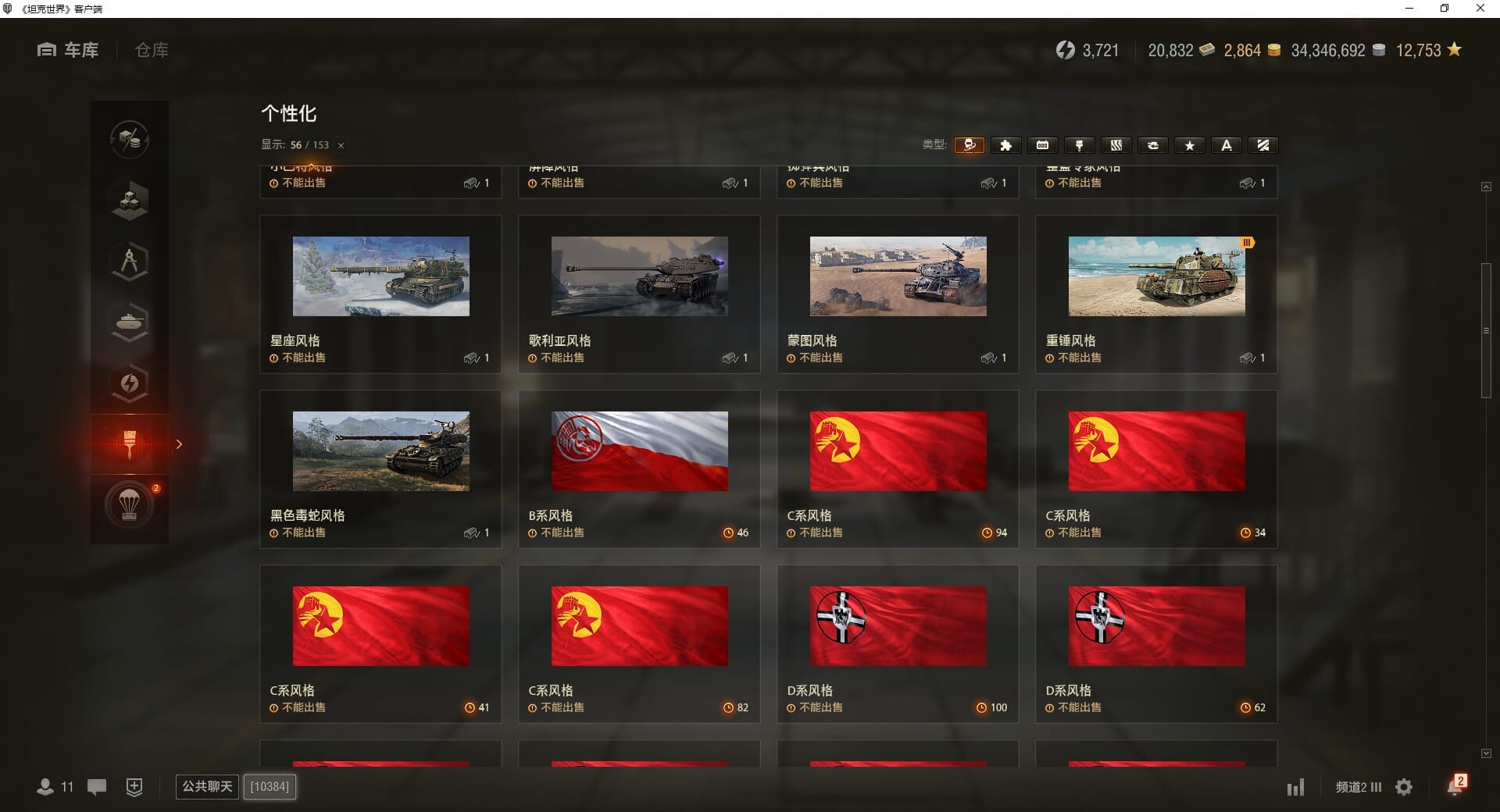The image size is (1500, 812).
Task: Select the 歌利亚风格 style thumbnail
Action: click(x=639, y=276)
